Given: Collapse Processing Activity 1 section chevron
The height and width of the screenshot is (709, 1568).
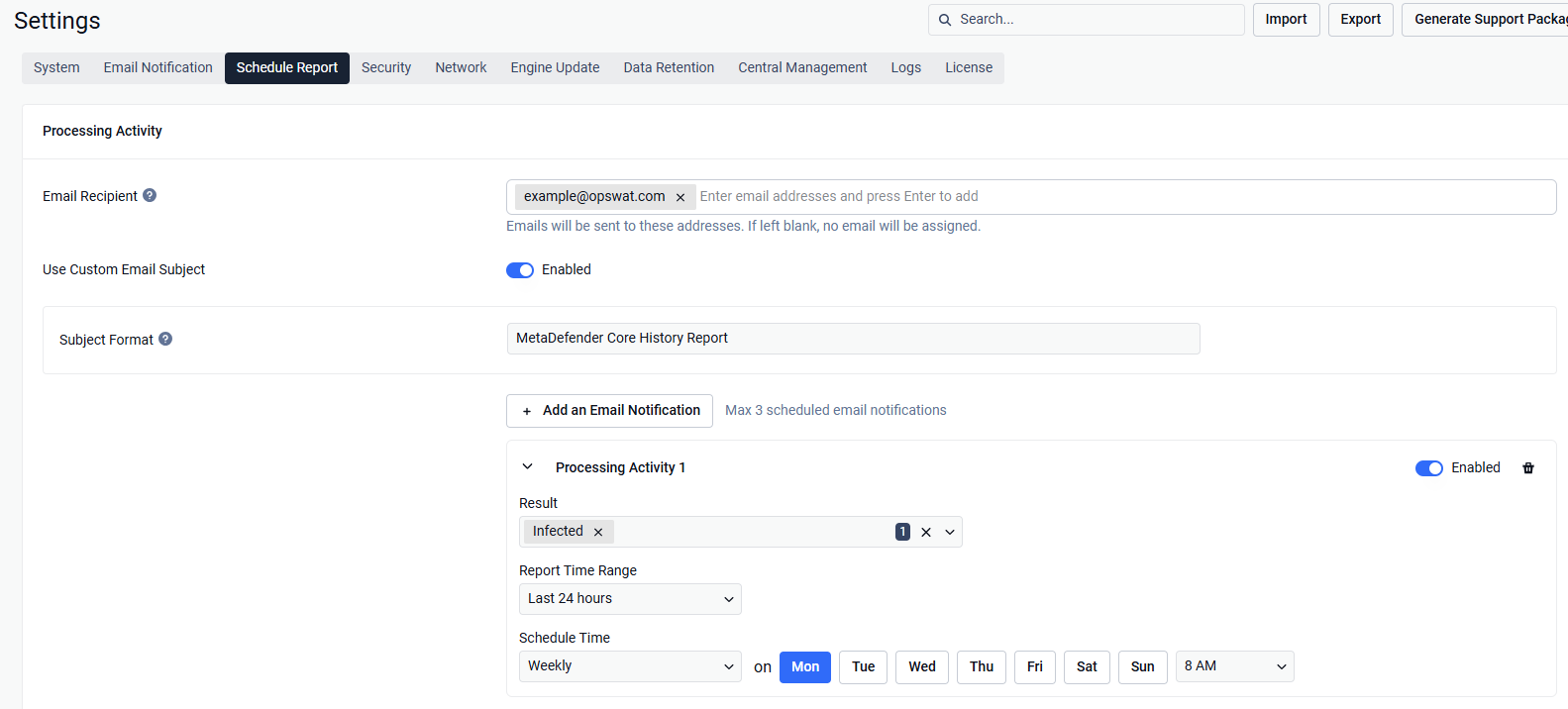Looking at the screenshot, I should [x=528, y=466].
